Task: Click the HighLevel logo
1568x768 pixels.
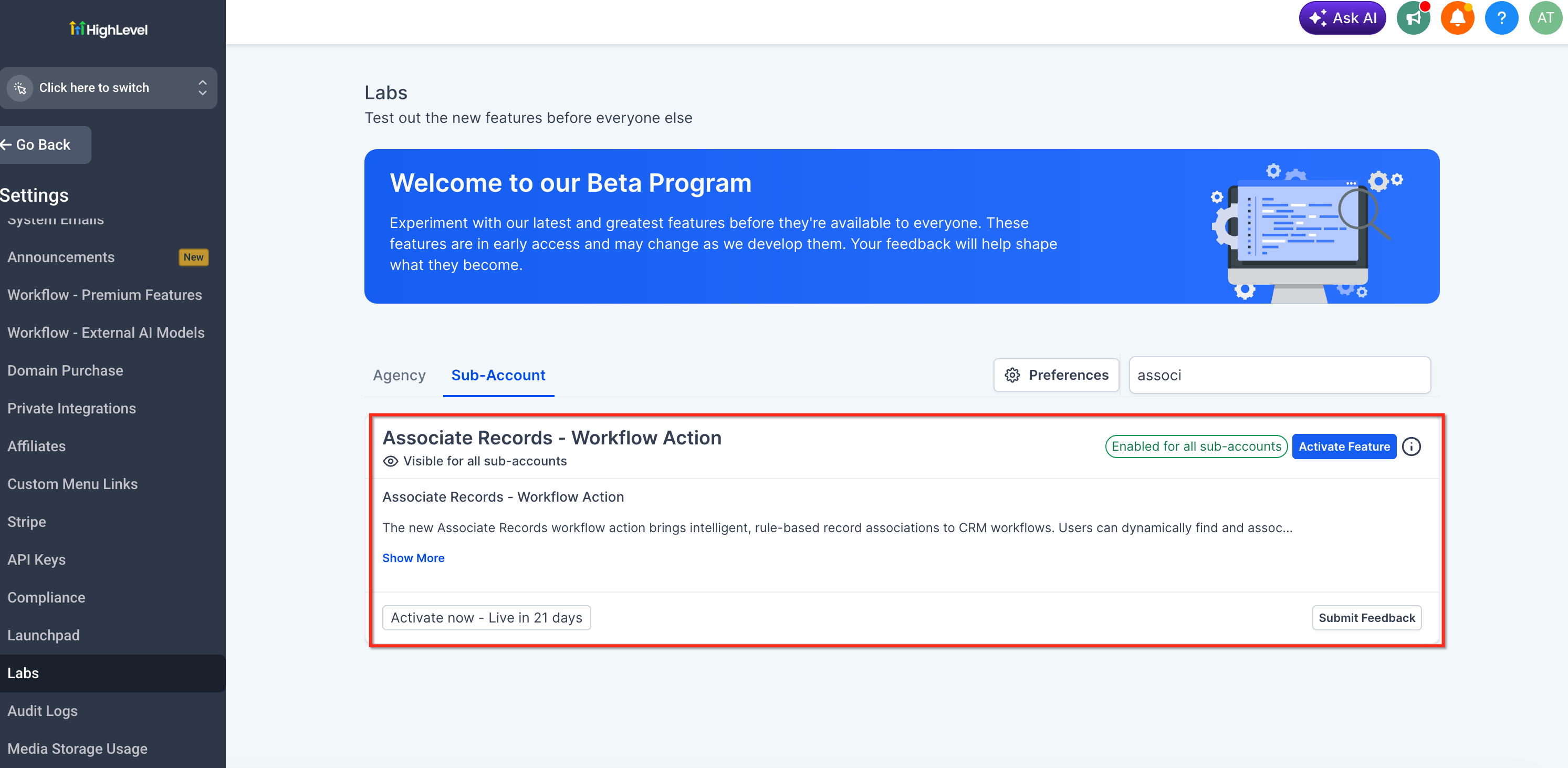Action: coord(108,28)
